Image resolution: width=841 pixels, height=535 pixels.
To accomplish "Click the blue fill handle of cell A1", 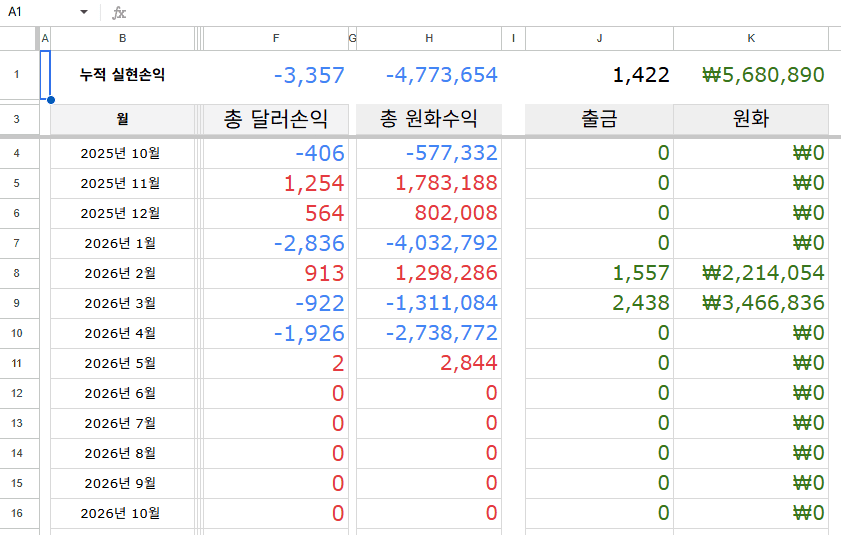I will 50,100.
